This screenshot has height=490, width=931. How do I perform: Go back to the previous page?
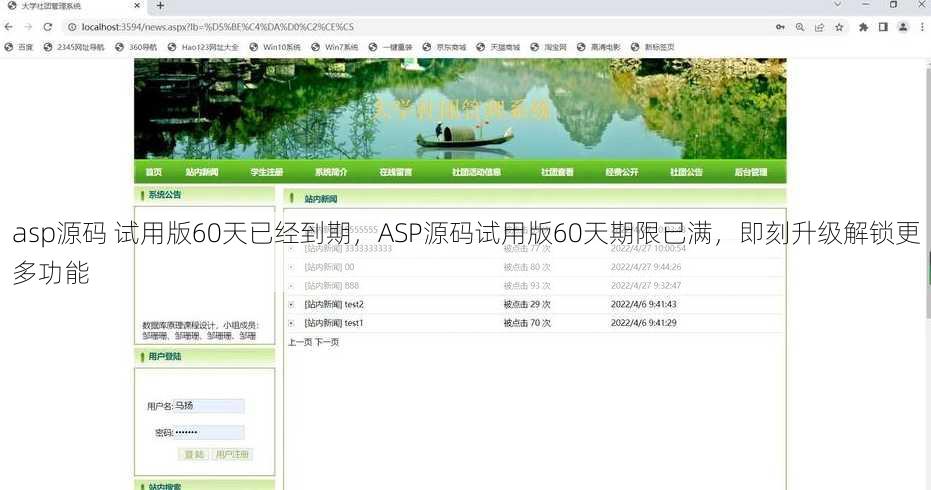[x=8, y=27]
